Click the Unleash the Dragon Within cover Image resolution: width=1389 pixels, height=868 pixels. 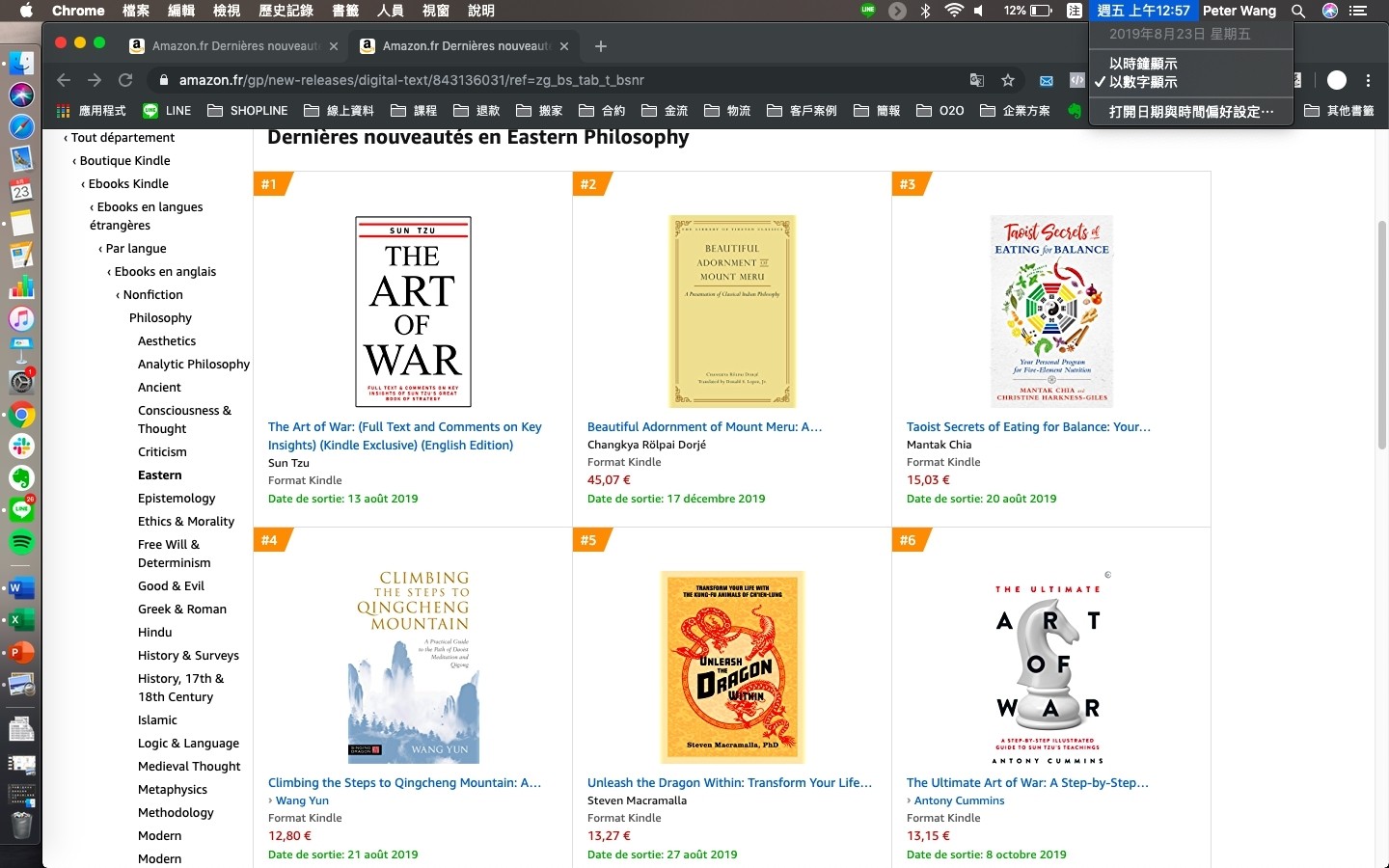(732, 667)
